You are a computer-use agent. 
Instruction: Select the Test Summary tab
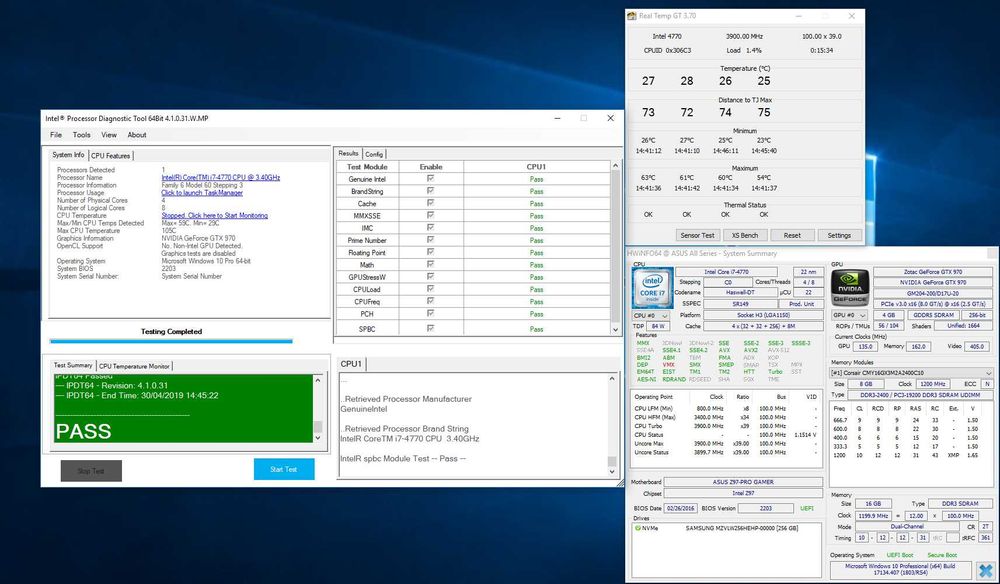[x=73, y=365]
